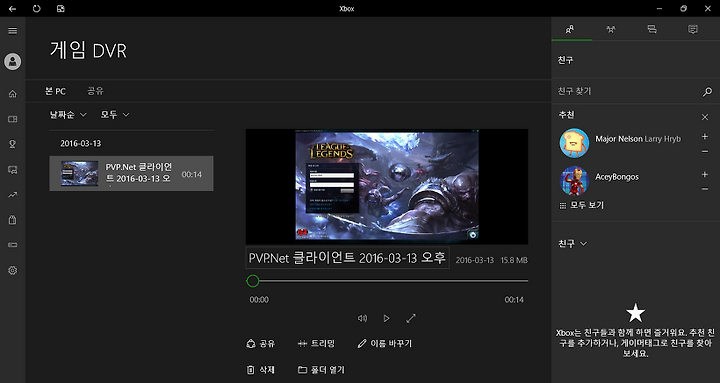The image size is (720, 383).
Task: Open Major Nelson's avatar
Action: [574, 143]
